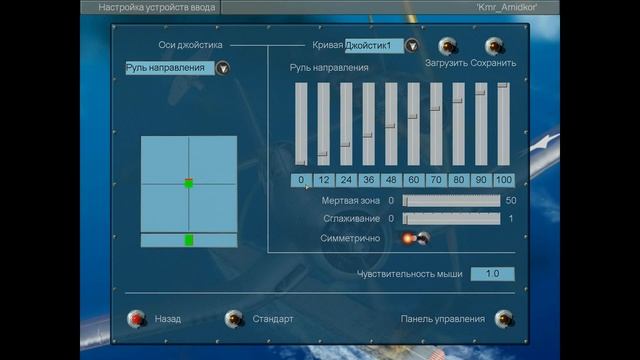Click the curve value box showing 36
The width and height of the screenshot is (640, 360).
click(369, 180)
